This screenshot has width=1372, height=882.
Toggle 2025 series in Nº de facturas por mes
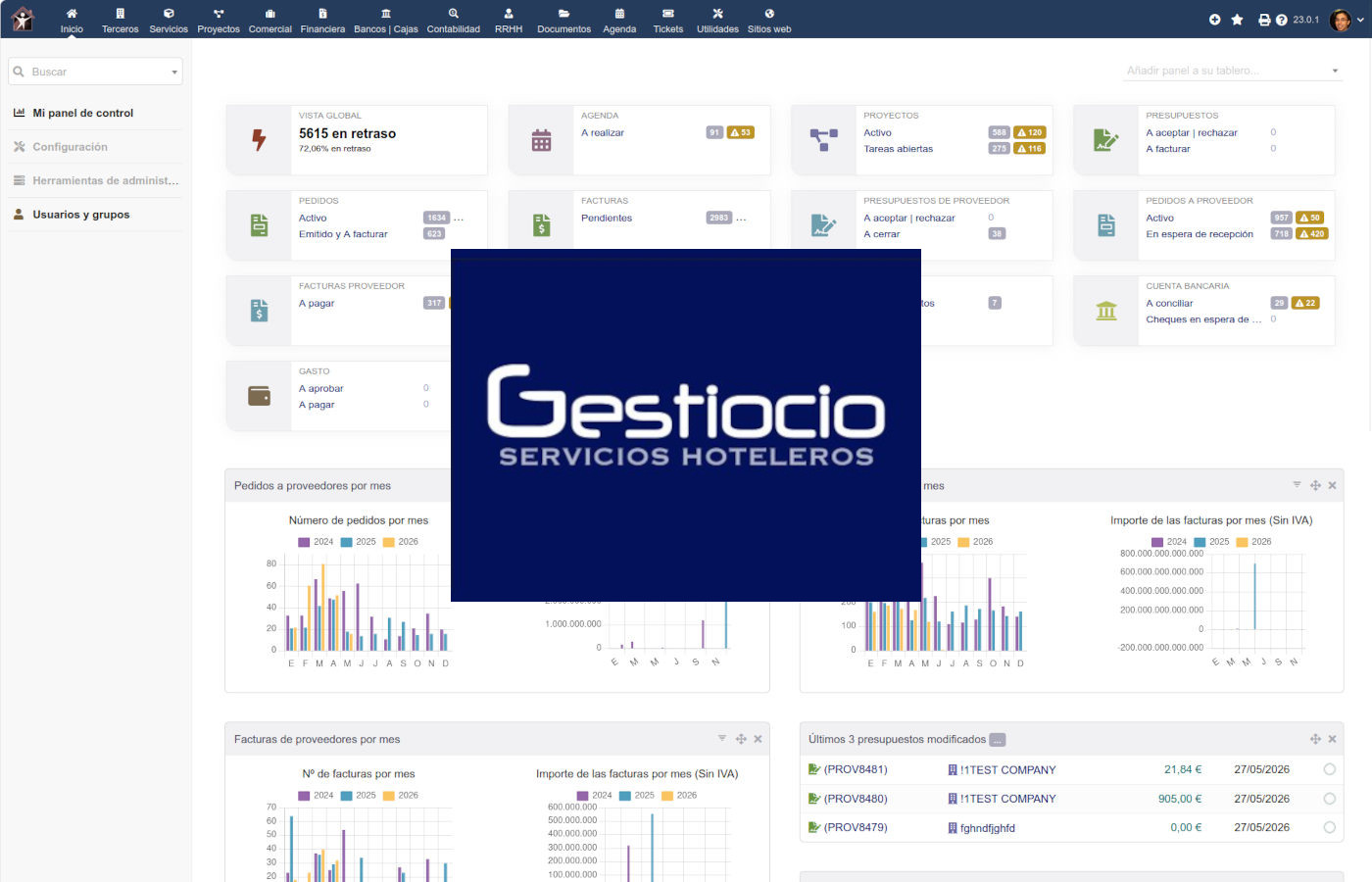pyautogui.click(x=358, y=796)
